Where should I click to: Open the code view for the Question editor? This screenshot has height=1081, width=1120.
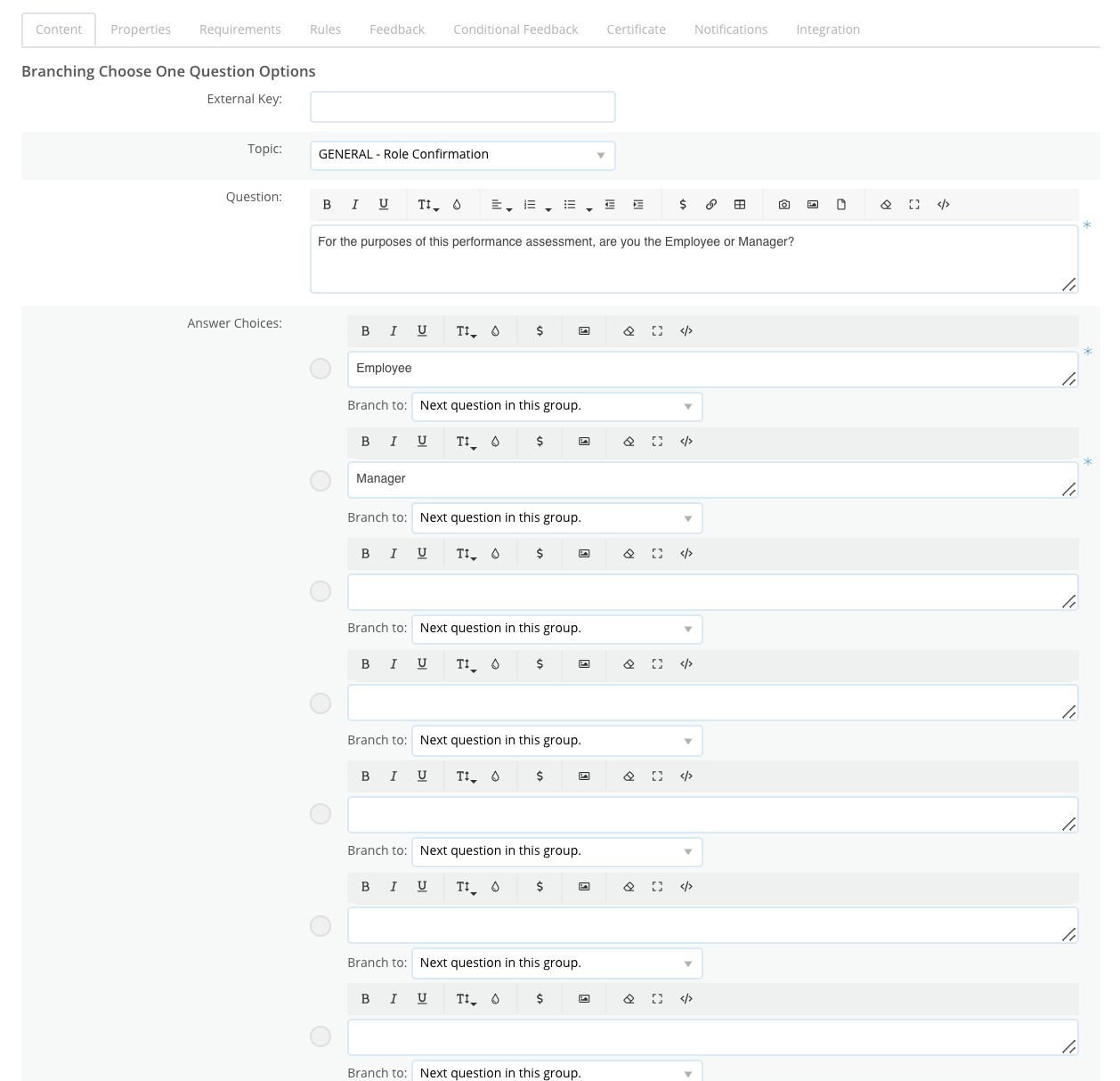pyautogui.click(x=943, y=204)
